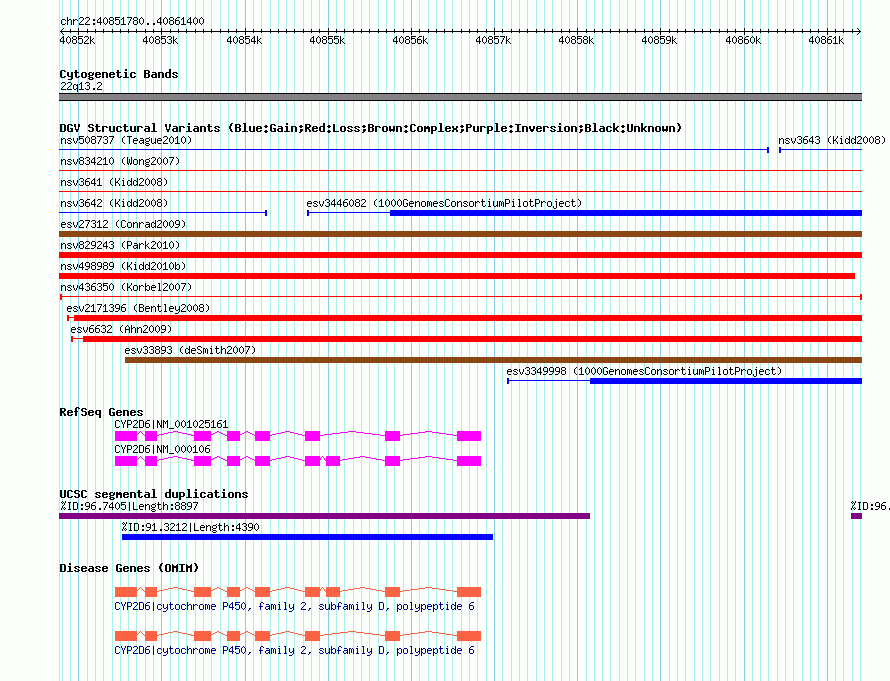Click the chr22:40851780..40861400 coordinate label

132,22
